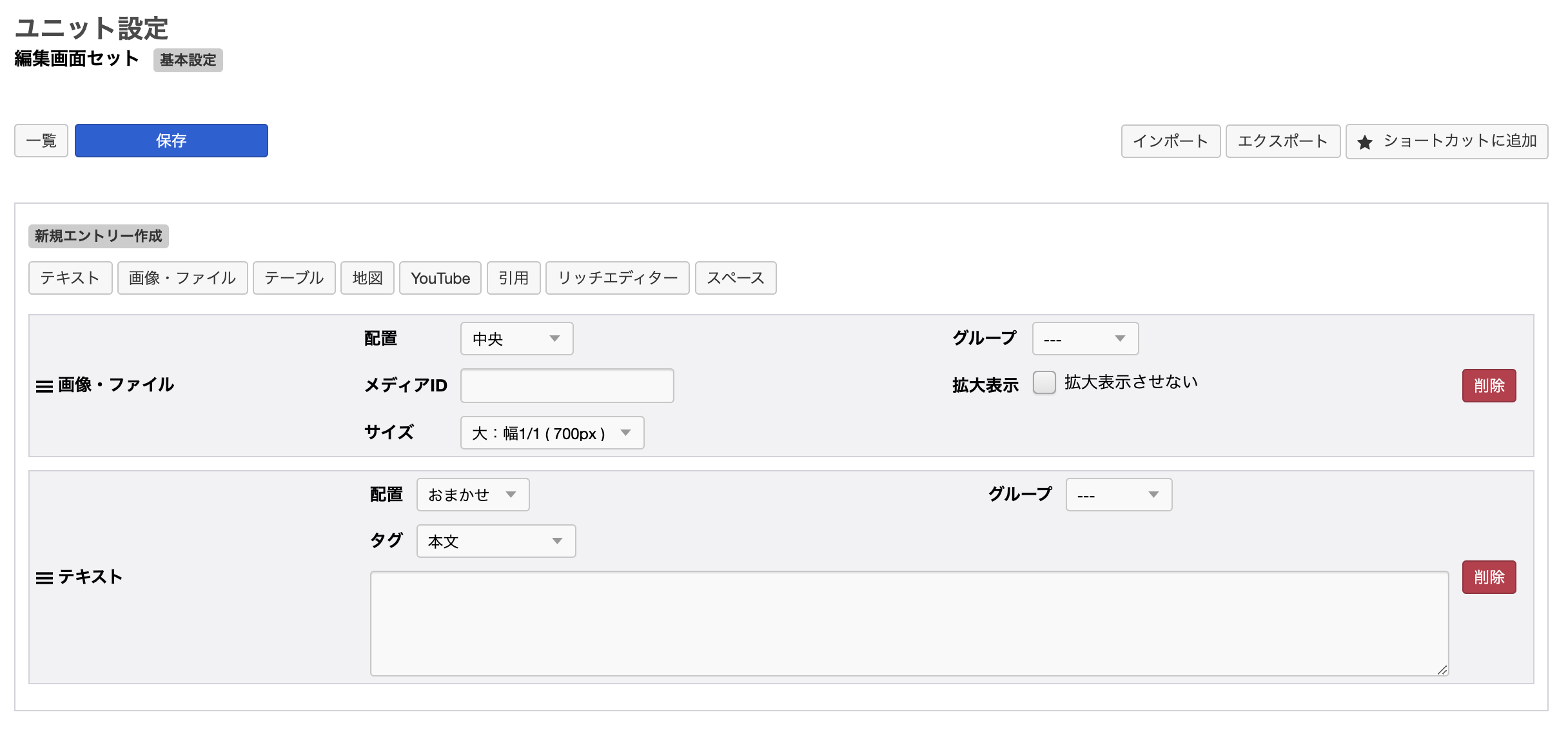This screenshot has height=730, width=1568.
Task: Click the メディアID input field
Action: pos(567,386)
